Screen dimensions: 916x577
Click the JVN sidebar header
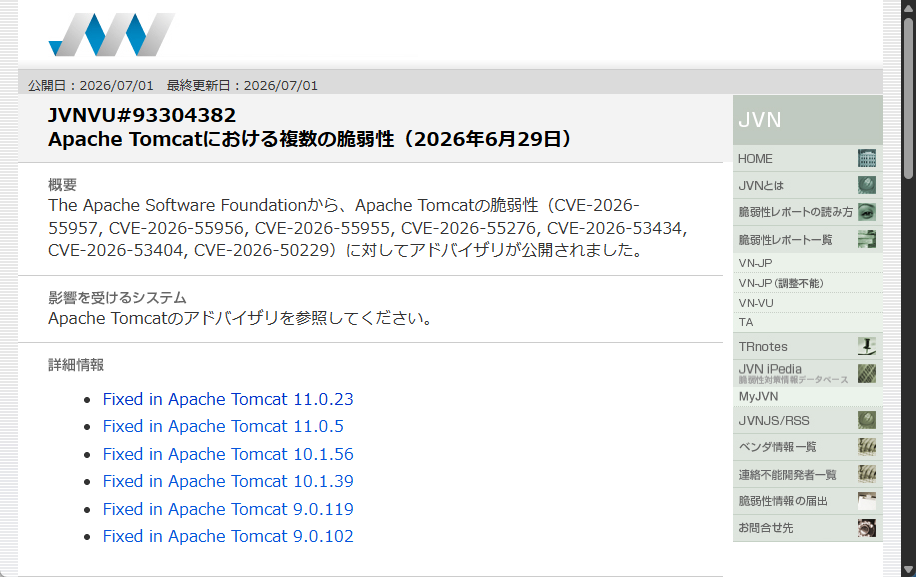pos(807,120)
